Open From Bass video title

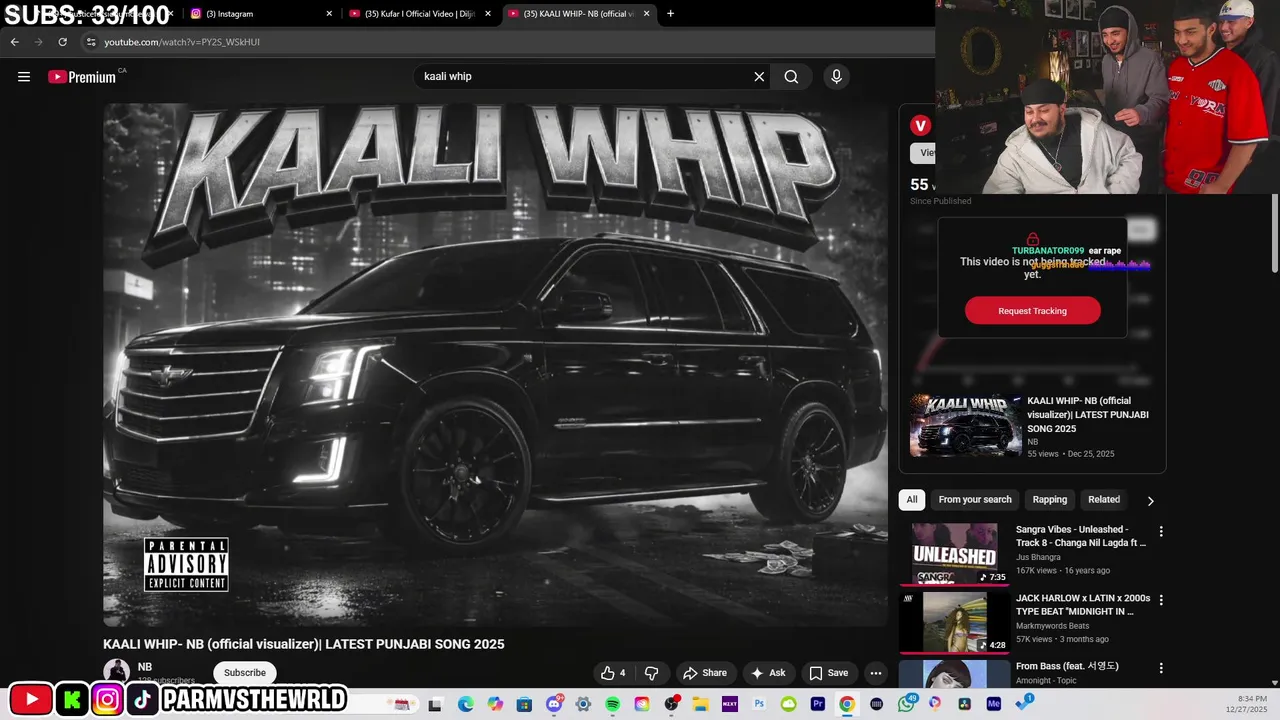pyautogui.click(x=1067, y=666)
